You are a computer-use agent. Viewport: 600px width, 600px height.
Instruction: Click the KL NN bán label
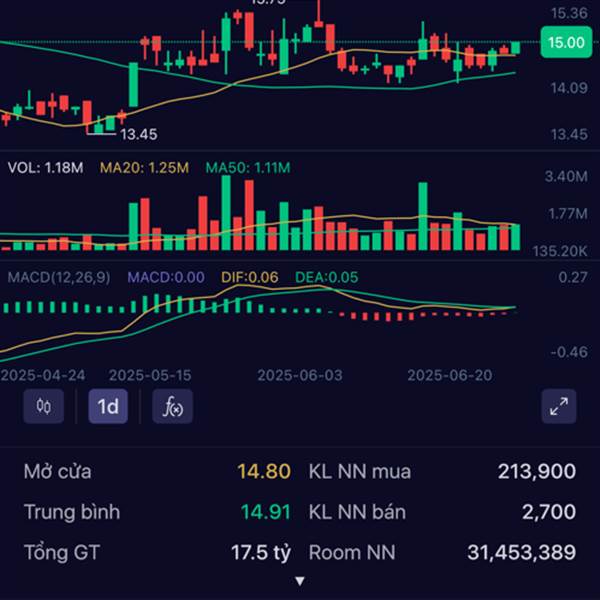click(357, 512)
